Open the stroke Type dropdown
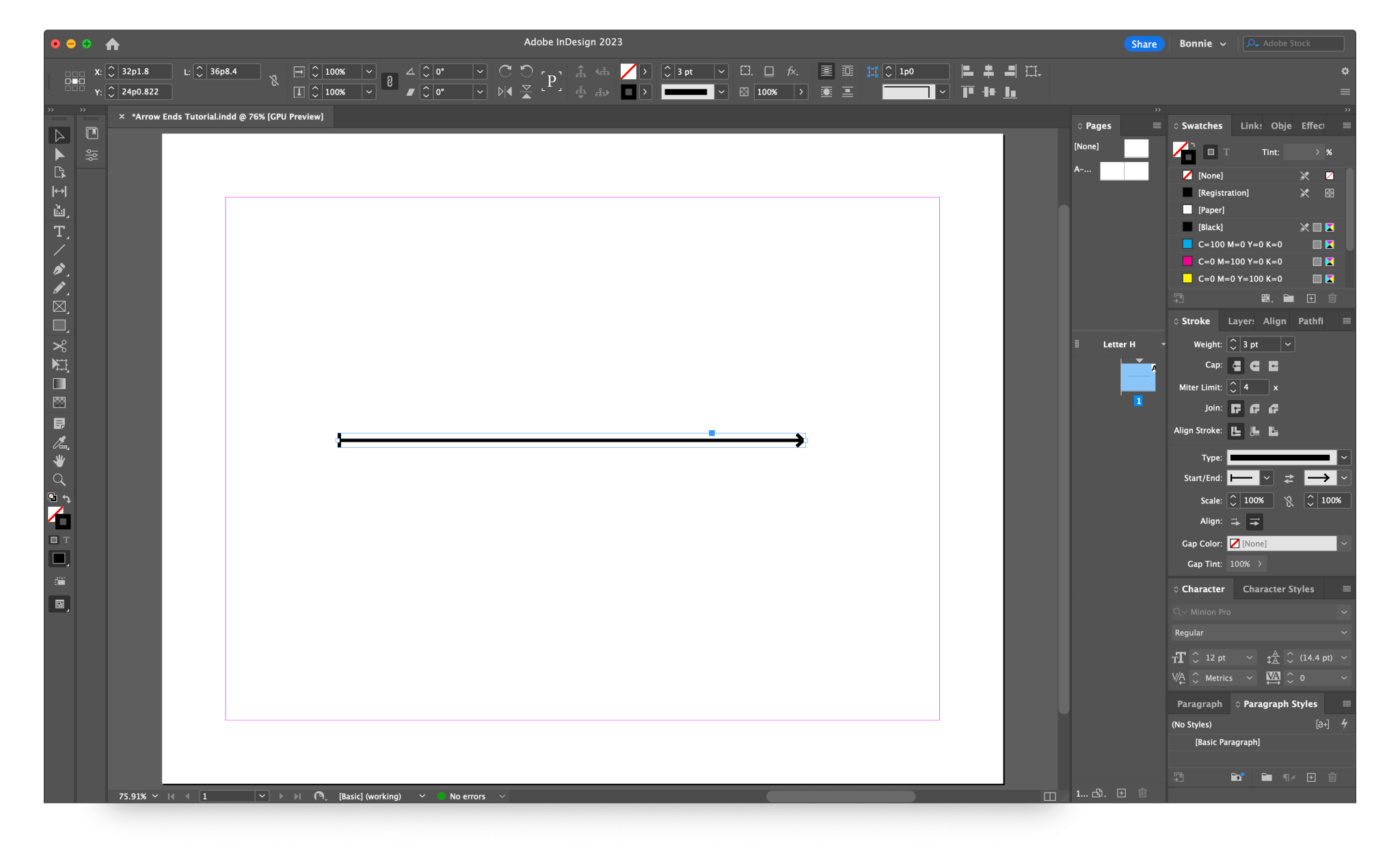The width and height of the screenshot is (1400, 861). [x=1343, y=458]
